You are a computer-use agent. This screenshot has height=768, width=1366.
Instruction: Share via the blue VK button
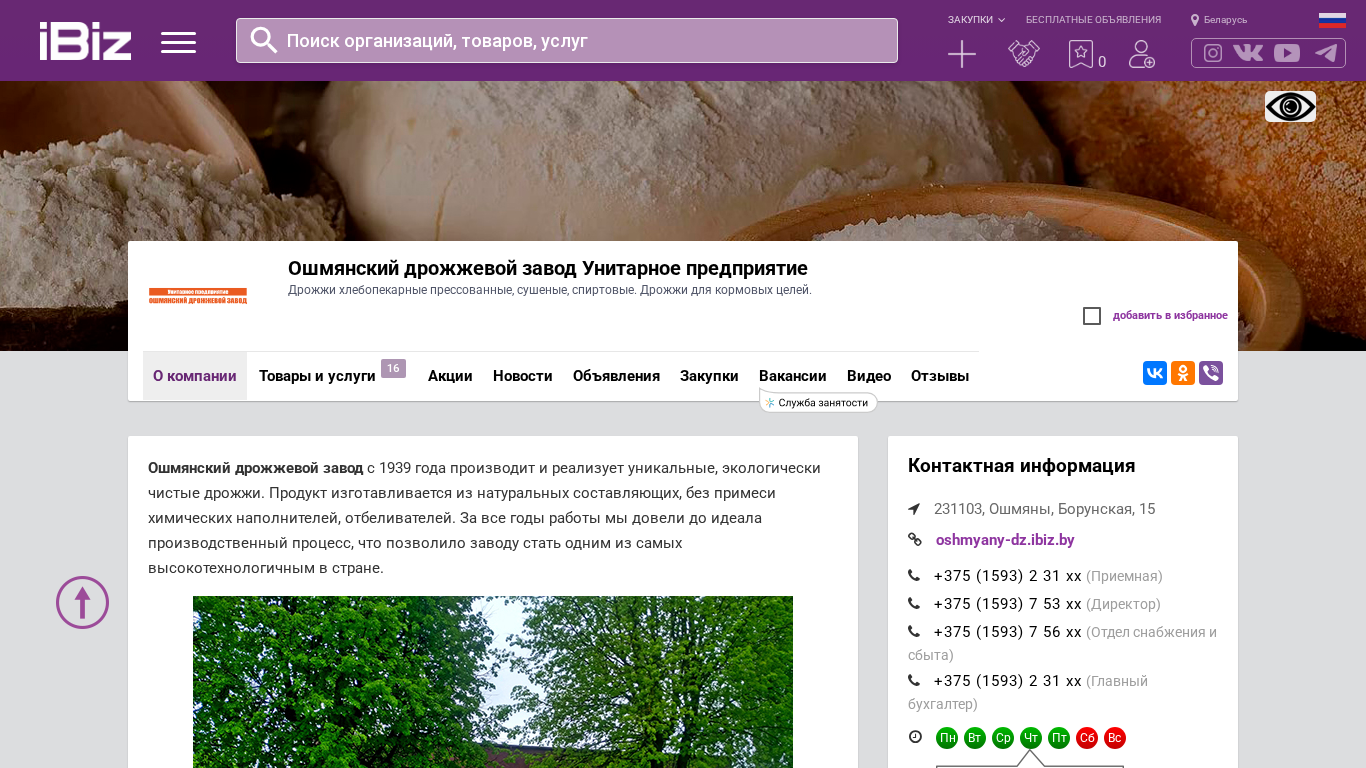1155,373
